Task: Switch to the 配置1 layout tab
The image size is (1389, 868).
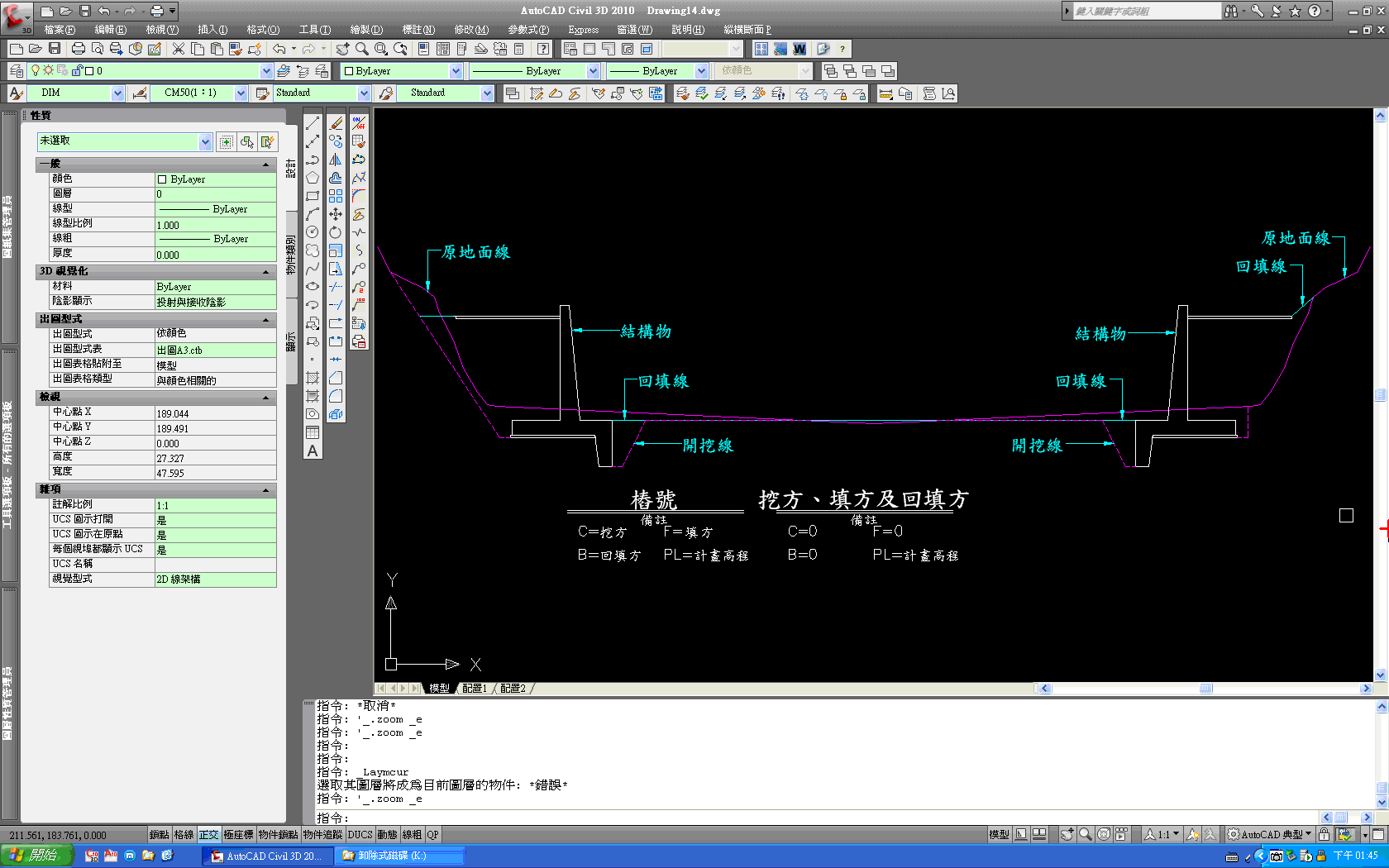Action: [475, 688]
